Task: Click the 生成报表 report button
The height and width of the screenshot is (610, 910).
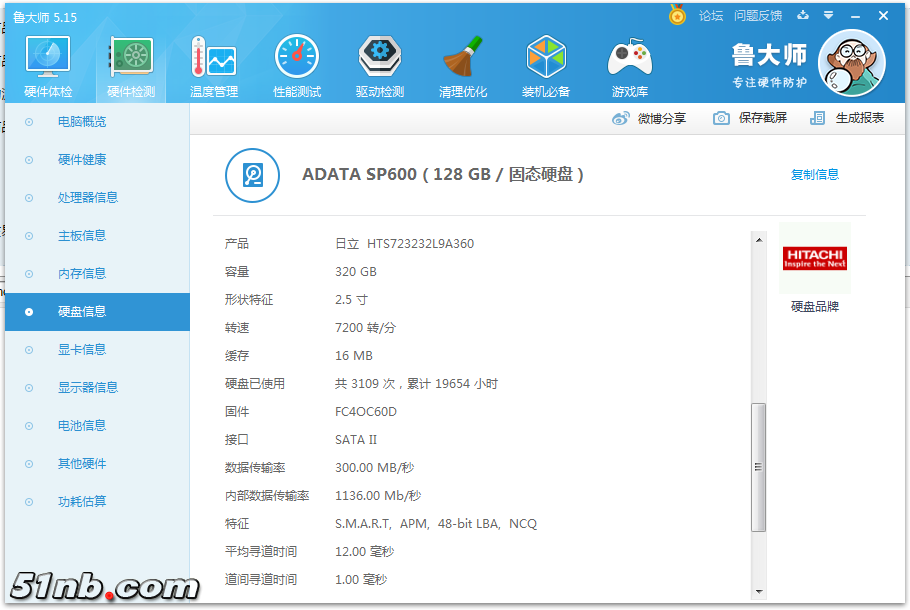Action: click(847, 118)
